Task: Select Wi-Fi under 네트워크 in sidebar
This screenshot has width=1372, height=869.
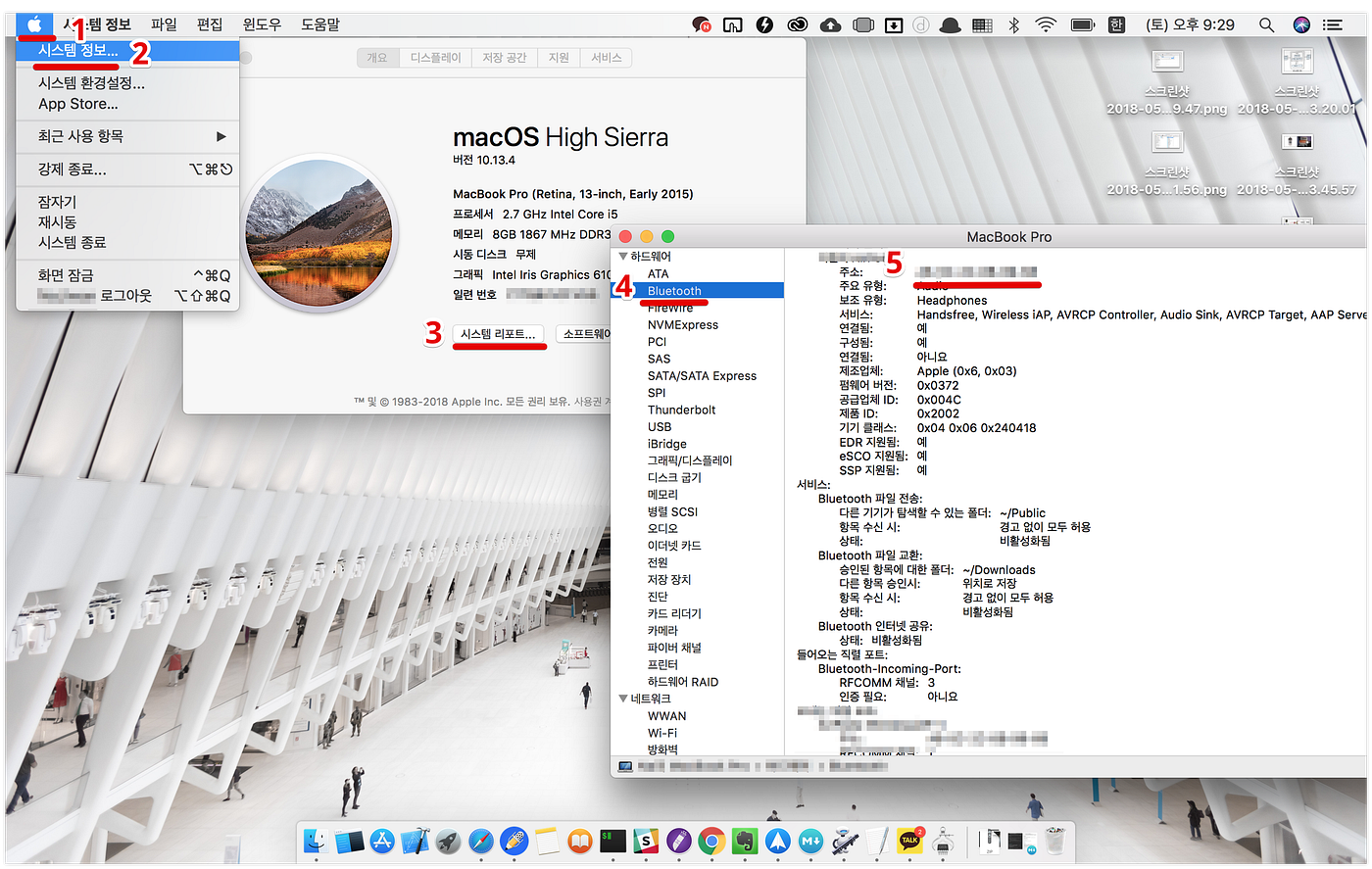Action: pyautogui.click(x=697, y=733)
